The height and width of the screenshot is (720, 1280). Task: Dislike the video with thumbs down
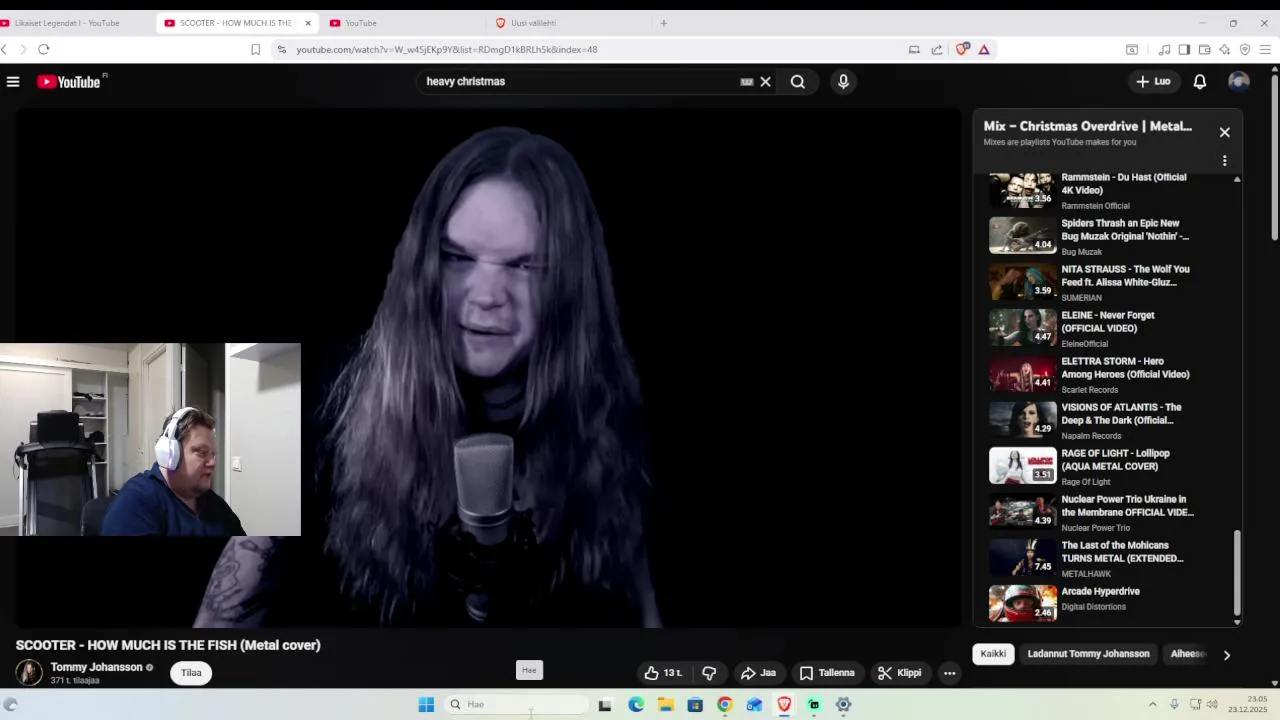tap(709, 673)
